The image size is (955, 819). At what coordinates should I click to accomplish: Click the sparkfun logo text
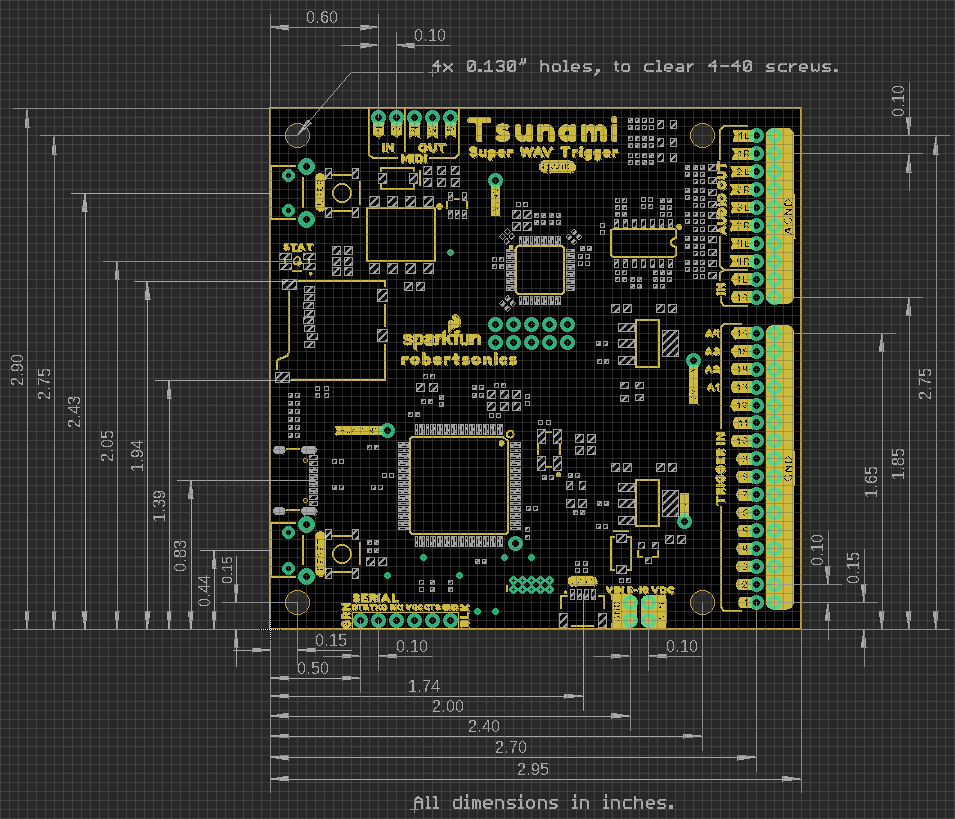click(442, 338)
